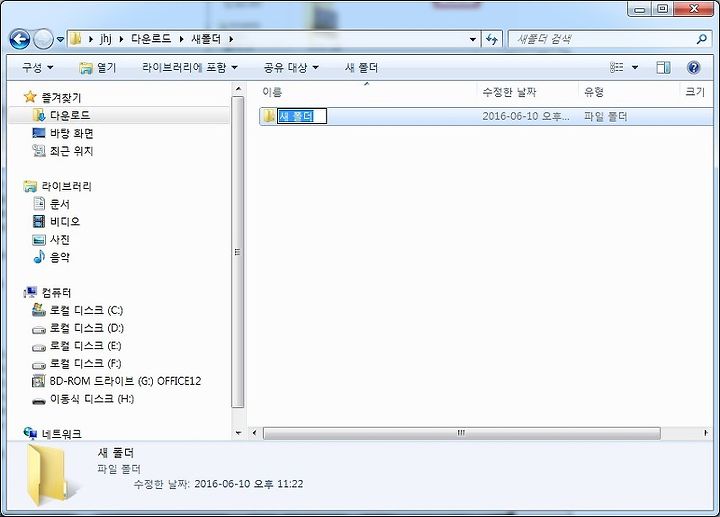Select 바탕 화면 in the navigation pane
Viewport: 720px width, 517px height.
pos(72,133)
